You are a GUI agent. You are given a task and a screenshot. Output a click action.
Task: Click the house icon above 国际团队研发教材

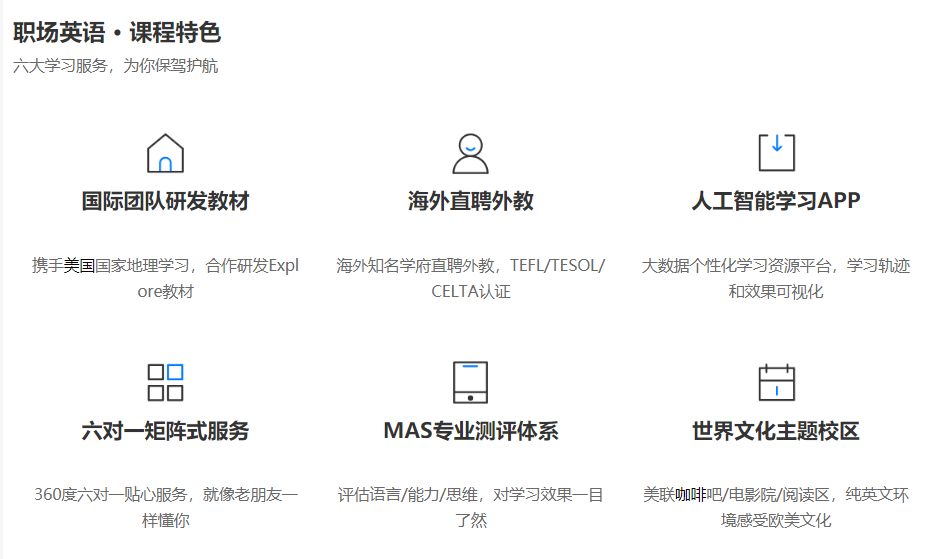[165, 153]
